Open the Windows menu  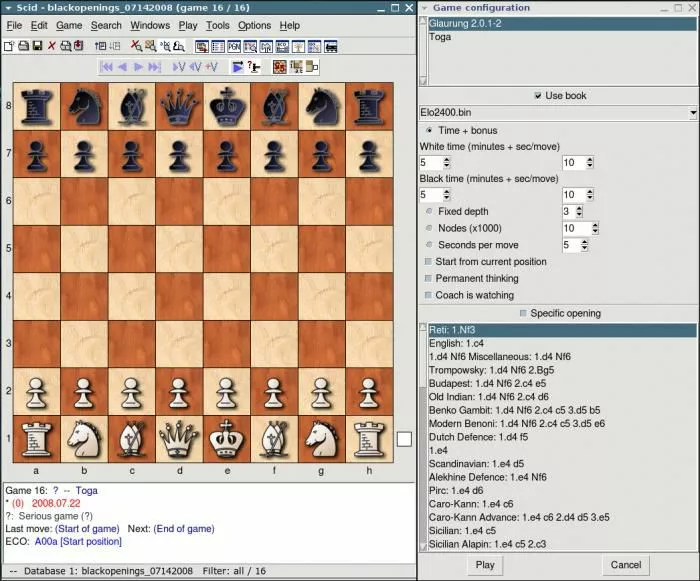click(x=150, y=25)
